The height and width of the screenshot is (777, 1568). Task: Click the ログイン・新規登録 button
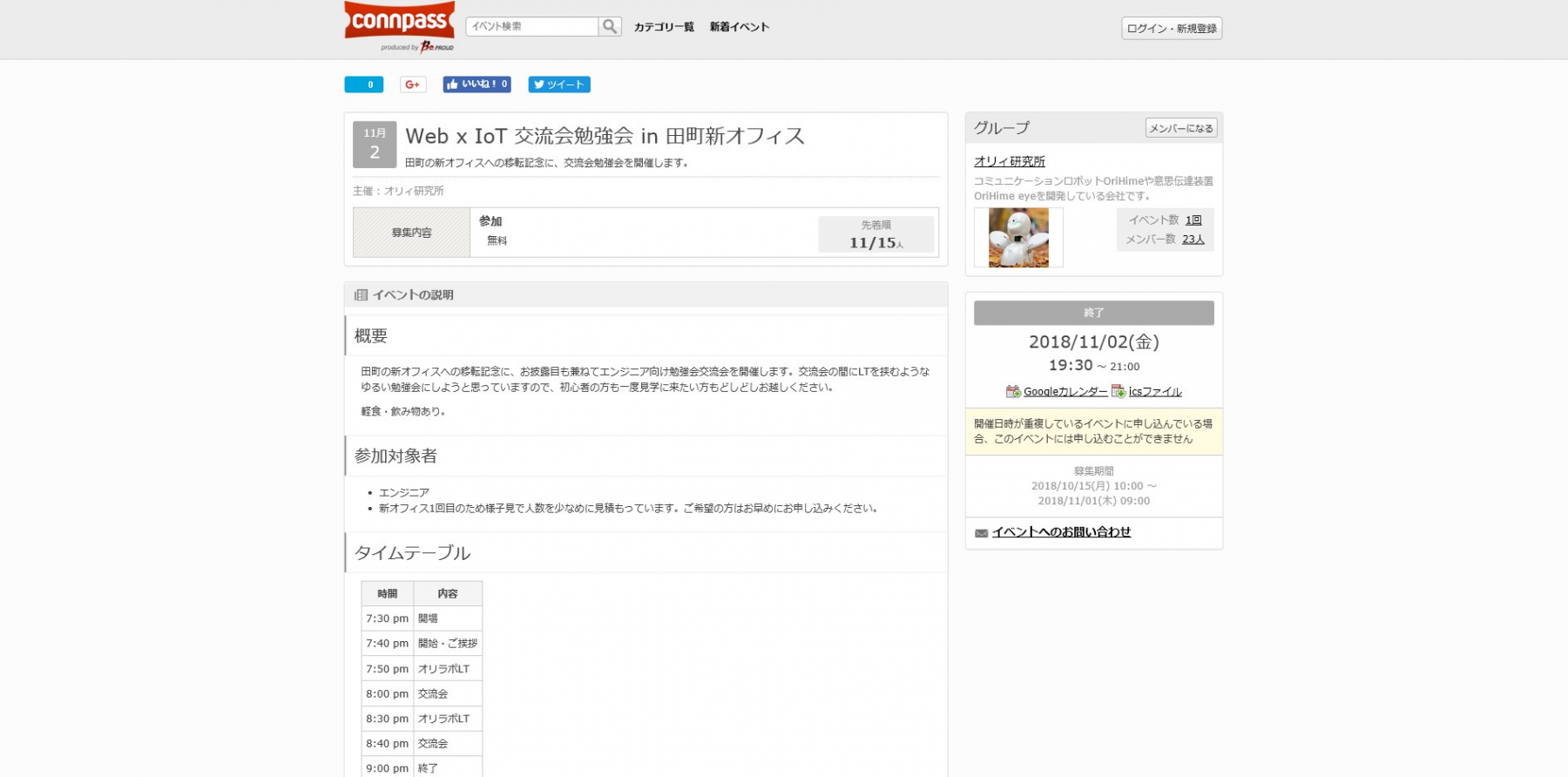click(x=1171, y=29)
